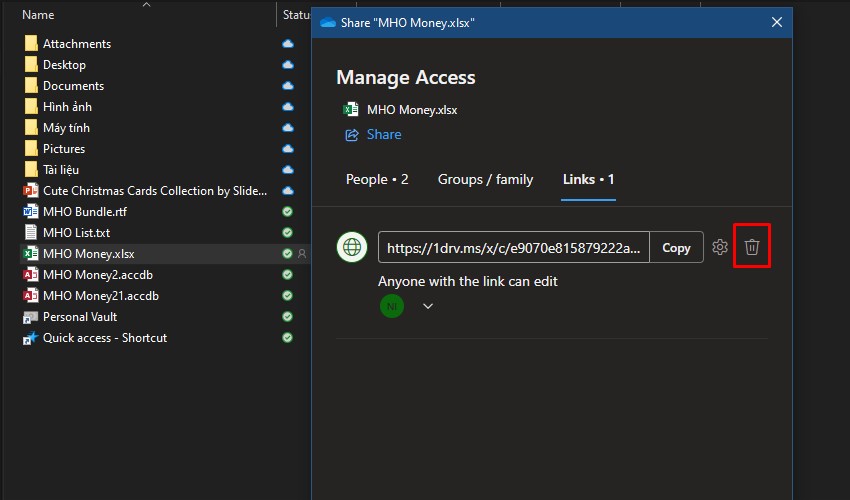Expand the chevron below the link description

[x=428, y=306]
